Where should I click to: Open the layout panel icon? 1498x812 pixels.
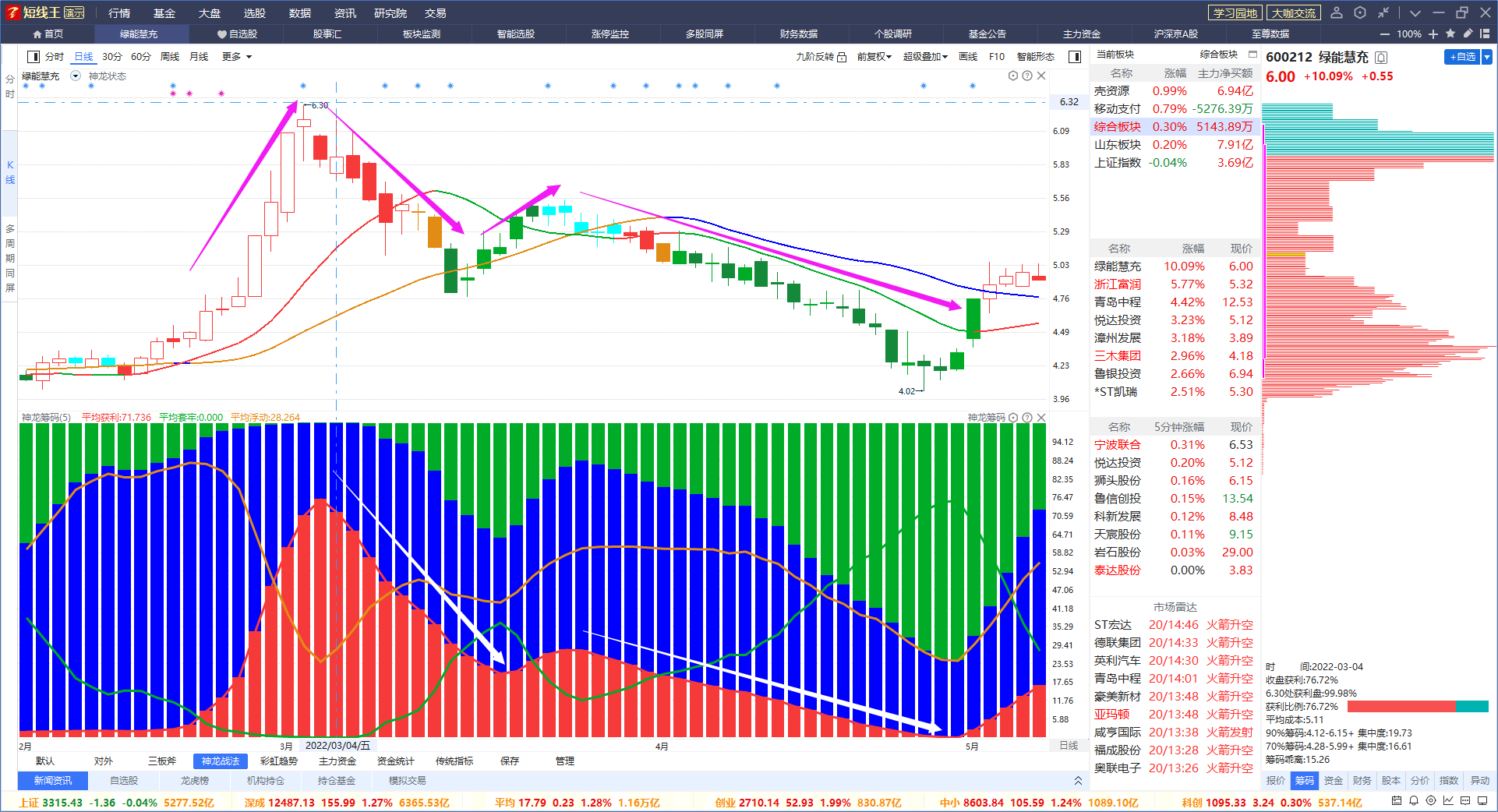1485,34
